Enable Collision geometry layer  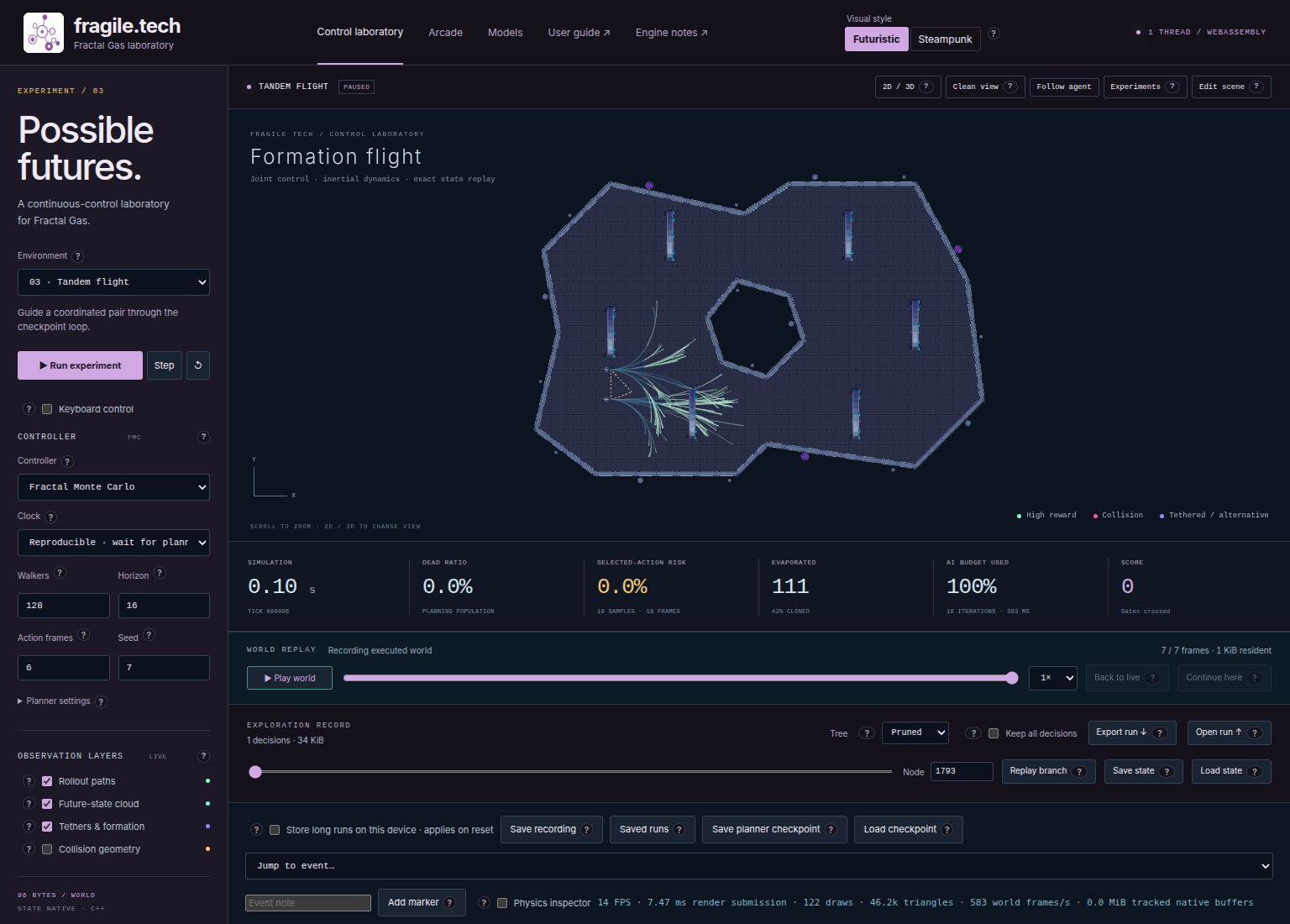pyautogui.click(x=47, y=849)
